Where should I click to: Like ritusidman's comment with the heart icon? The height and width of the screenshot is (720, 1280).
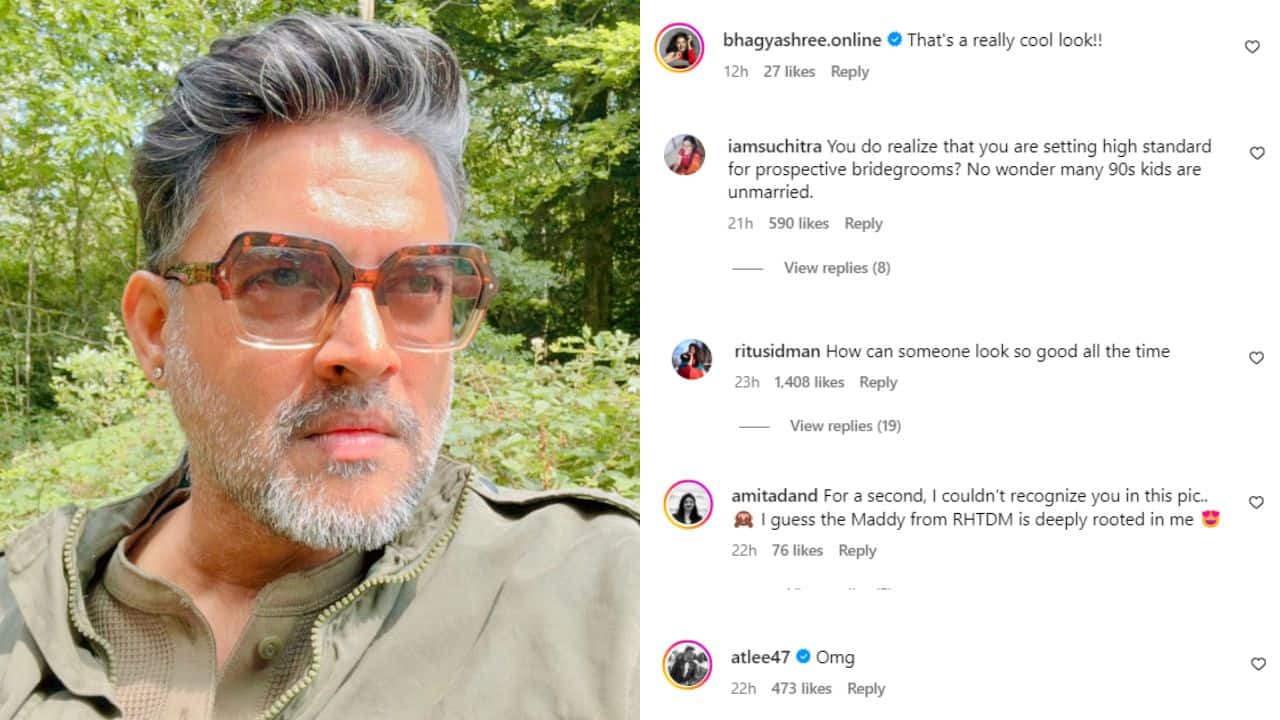tap(1256, 358)
